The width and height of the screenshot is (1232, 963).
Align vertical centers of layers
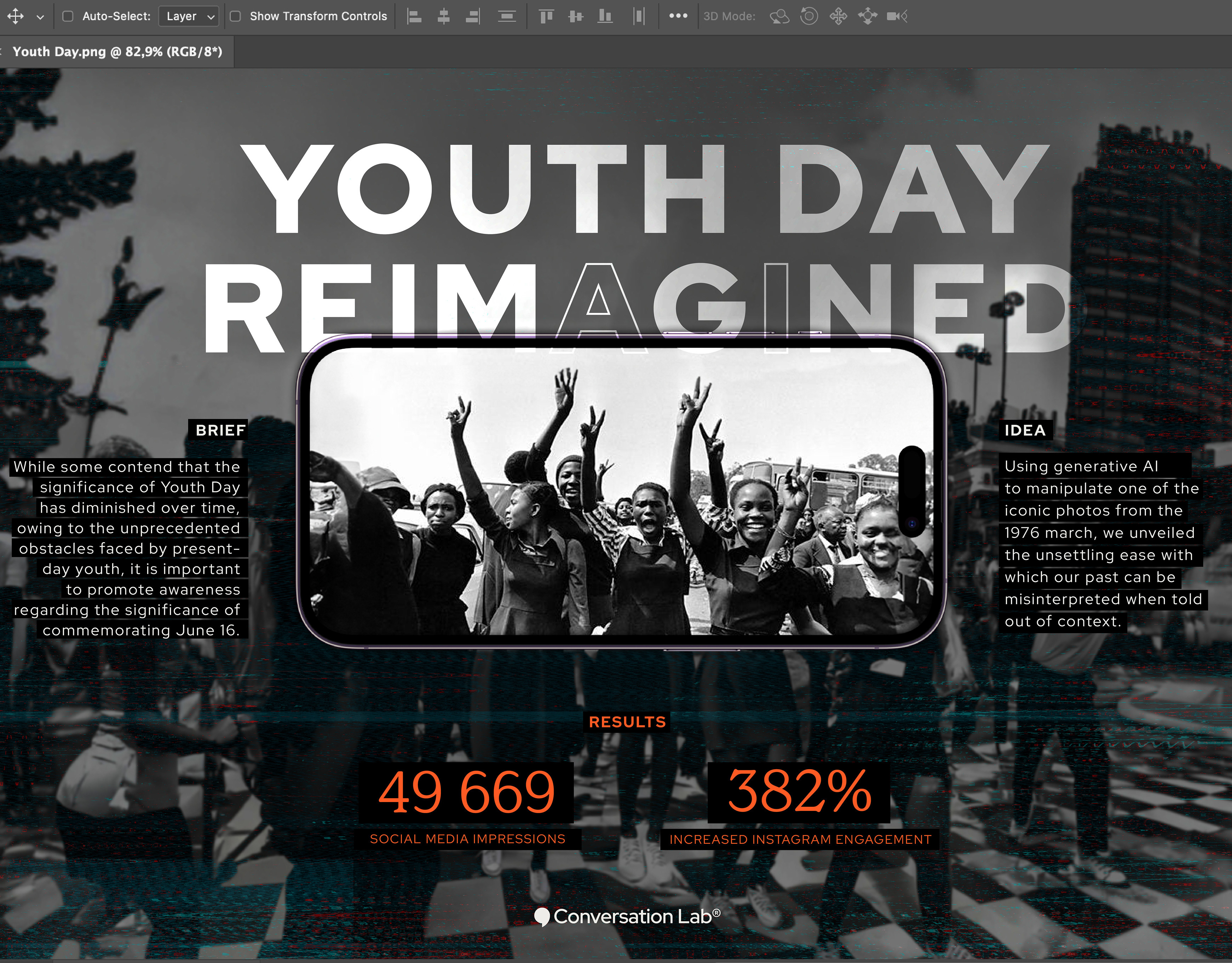[575, 16]
